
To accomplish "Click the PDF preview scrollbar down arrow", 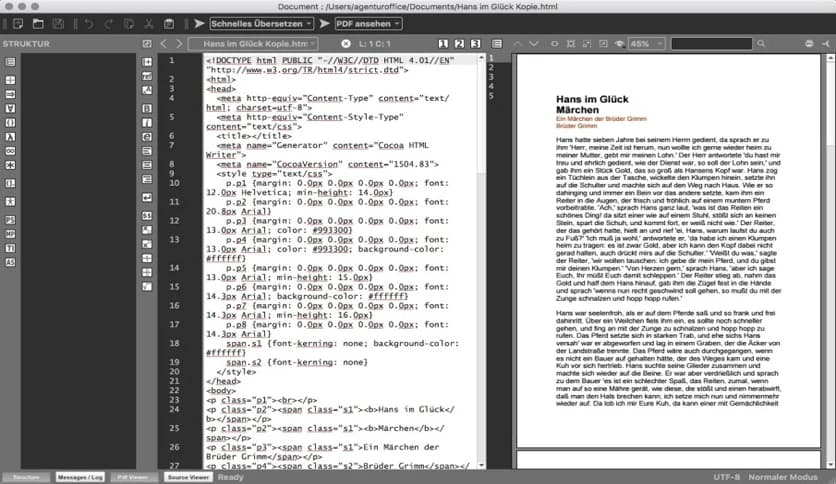I will 831,465.
